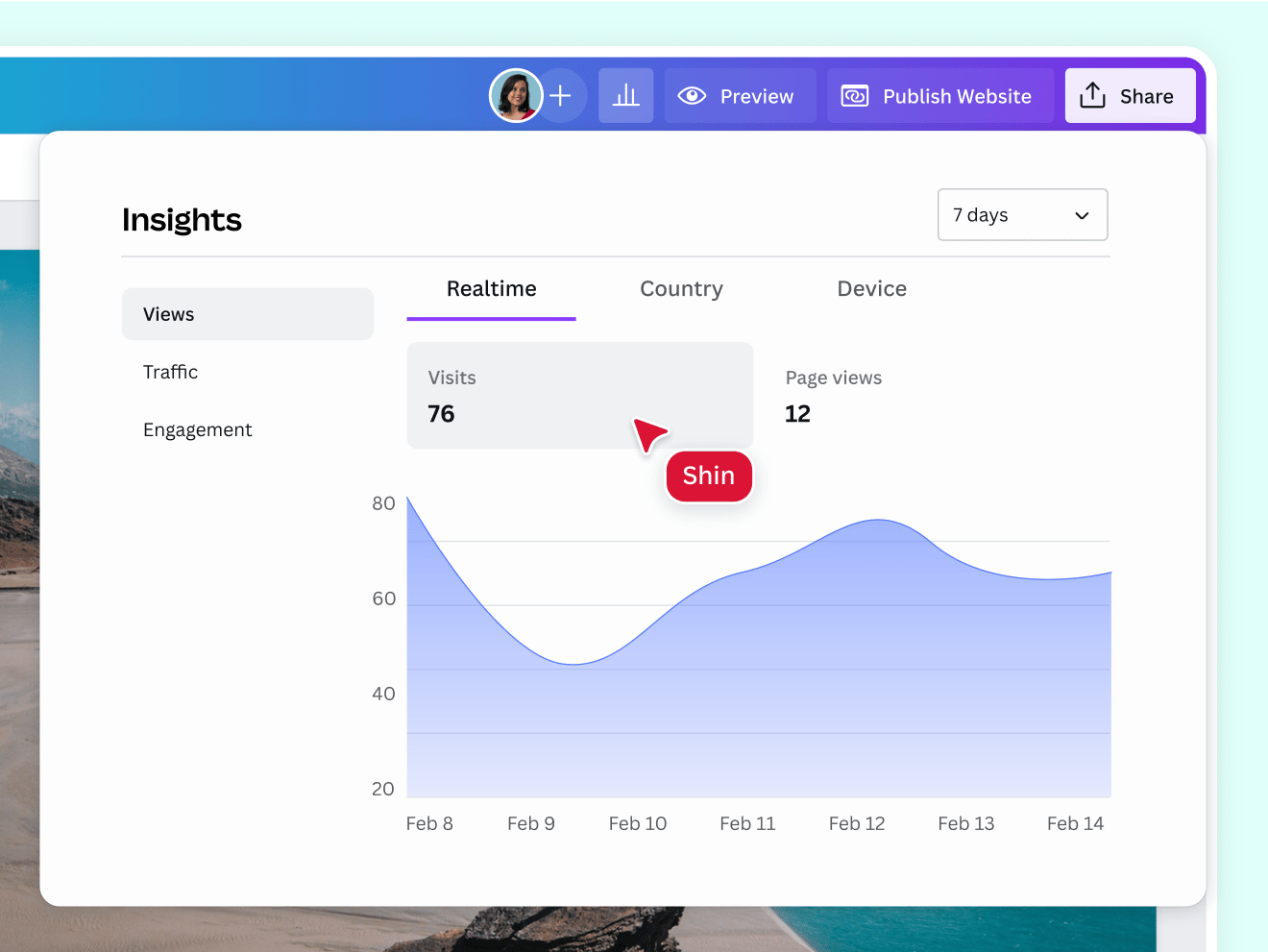The image size is (1268, 952).
Task: Click the plus icon to add collaborator
Action: pyautogui.click(x=561, y=96)
